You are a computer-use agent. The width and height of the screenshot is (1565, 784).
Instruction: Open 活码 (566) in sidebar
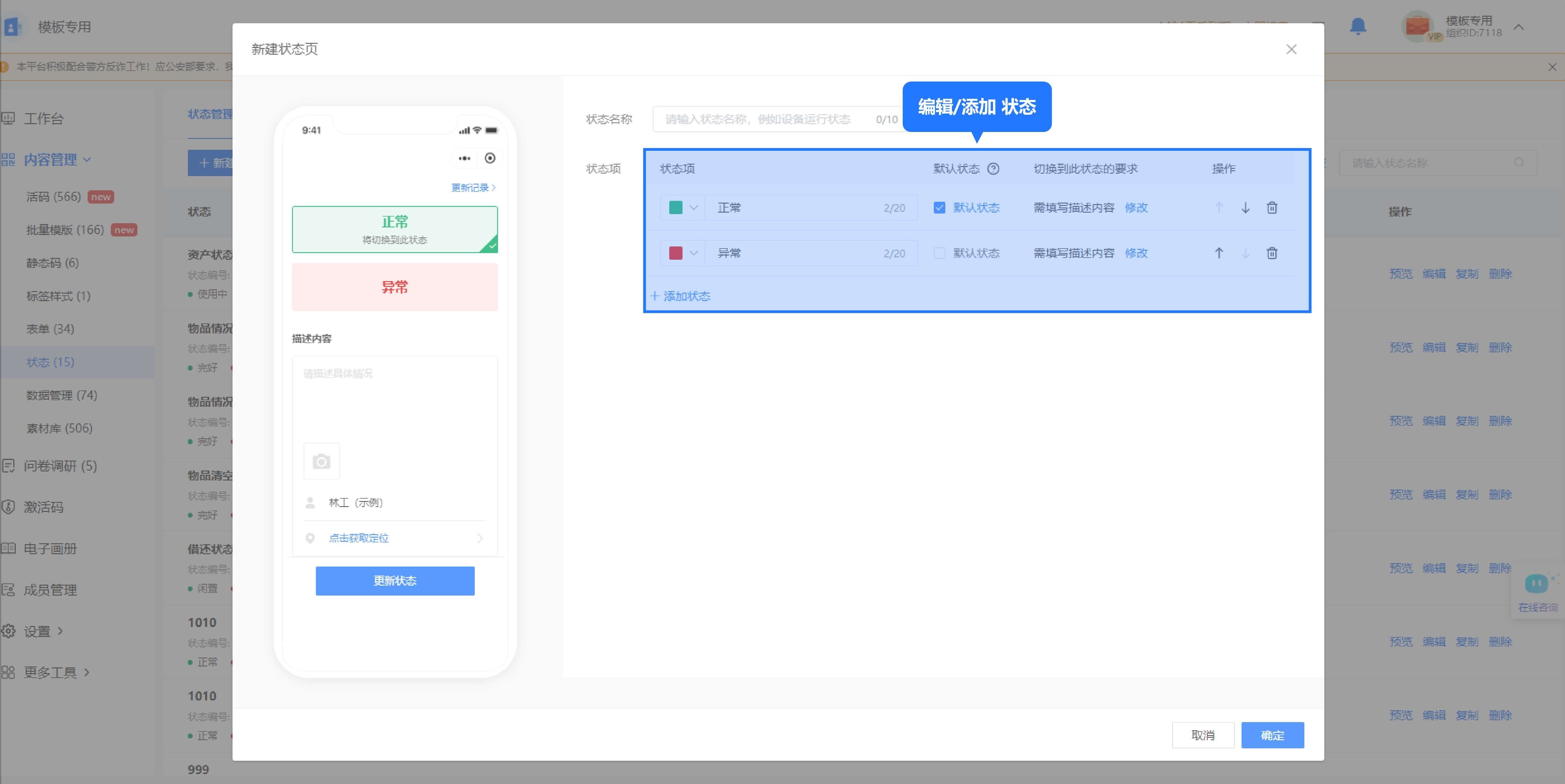click(x=53, y=197)
